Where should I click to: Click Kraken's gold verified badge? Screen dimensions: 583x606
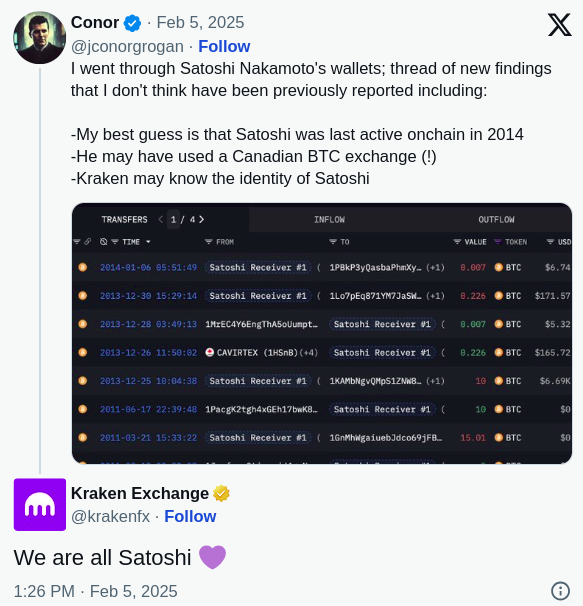221,494
